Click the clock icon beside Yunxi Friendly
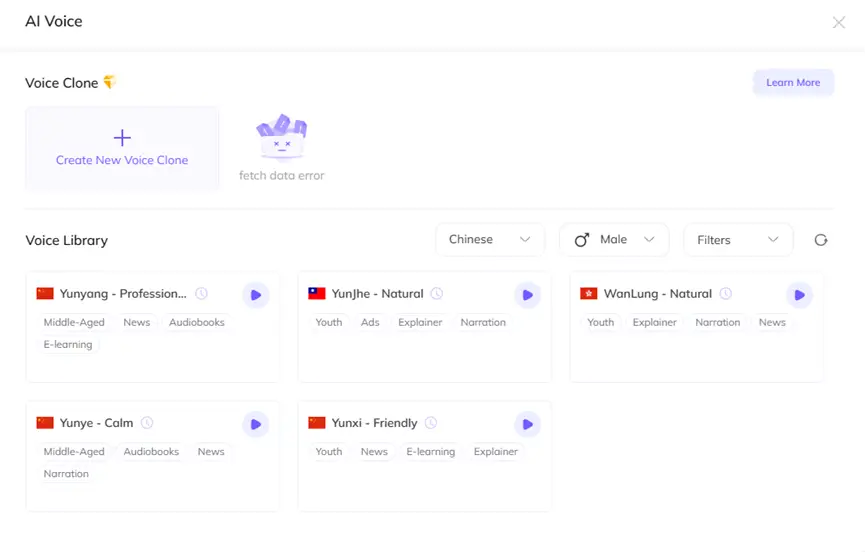865x552 pixels. click(431, 423)
